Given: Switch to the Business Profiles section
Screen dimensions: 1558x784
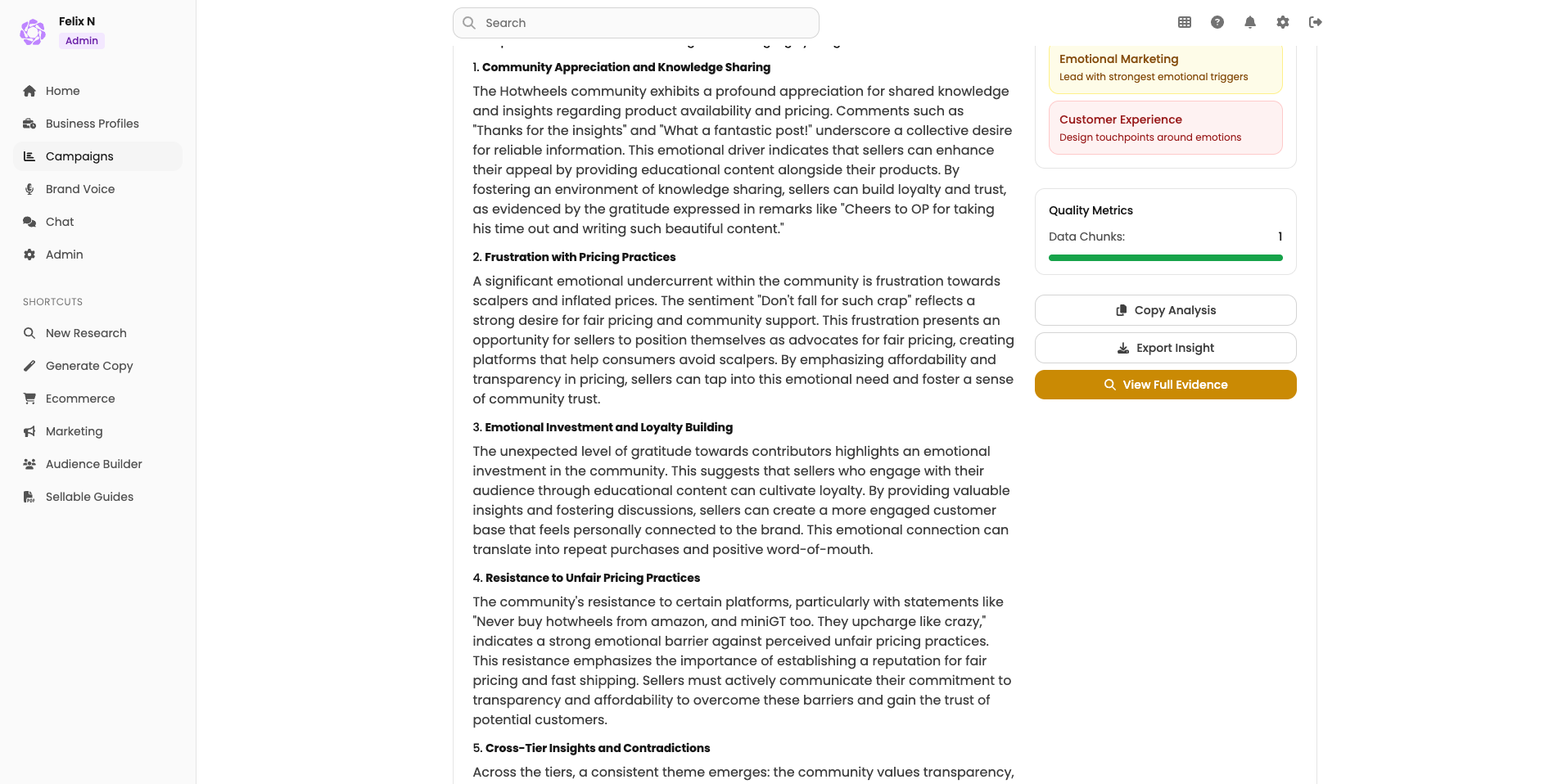Looking at the screenshot, I should (x=92, y=124).
